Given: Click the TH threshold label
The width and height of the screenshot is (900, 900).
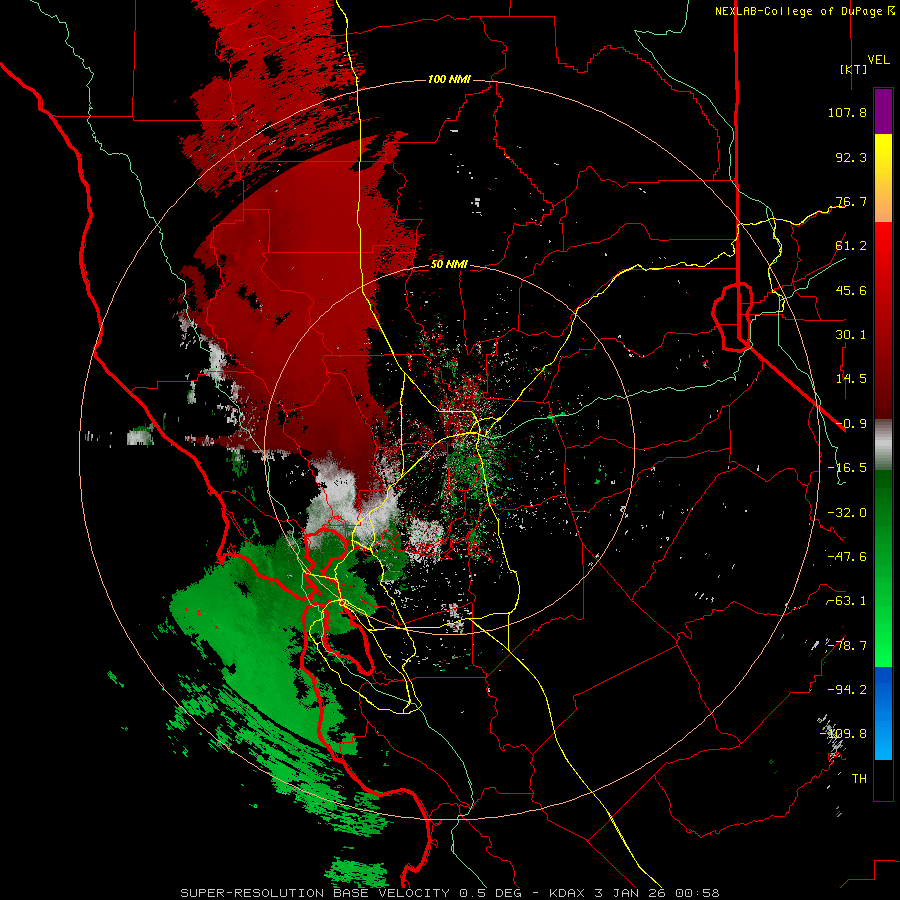Looking at the screenshot, I should [859, 779].
